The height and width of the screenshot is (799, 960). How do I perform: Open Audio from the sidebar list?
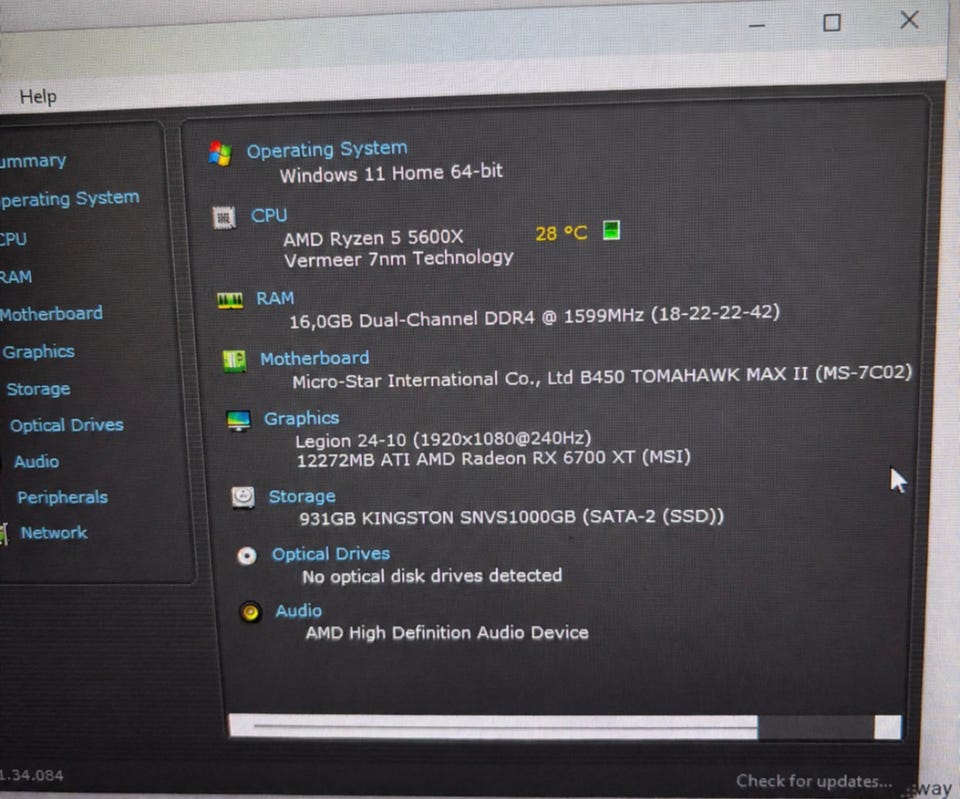click(37, 461)
